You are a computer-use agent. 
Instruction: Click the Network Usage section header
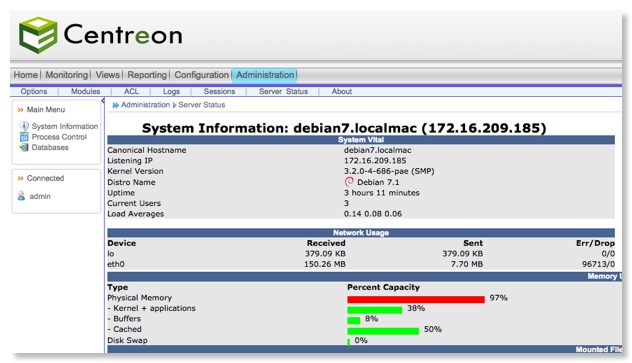[361, 232]
